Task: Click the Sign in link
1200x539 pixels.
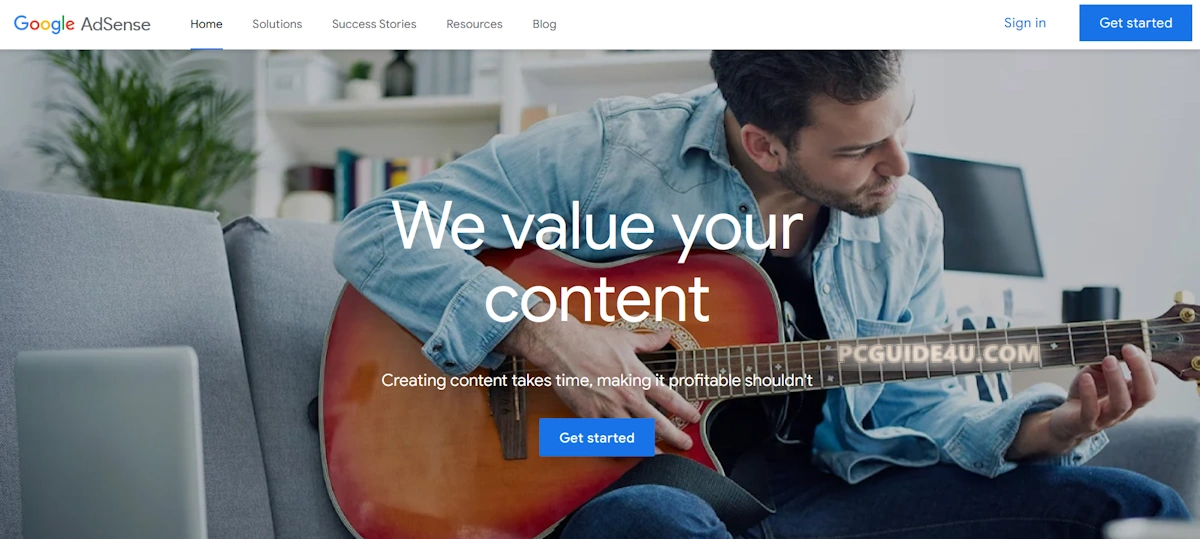Action: click(x=1025, y=23)
